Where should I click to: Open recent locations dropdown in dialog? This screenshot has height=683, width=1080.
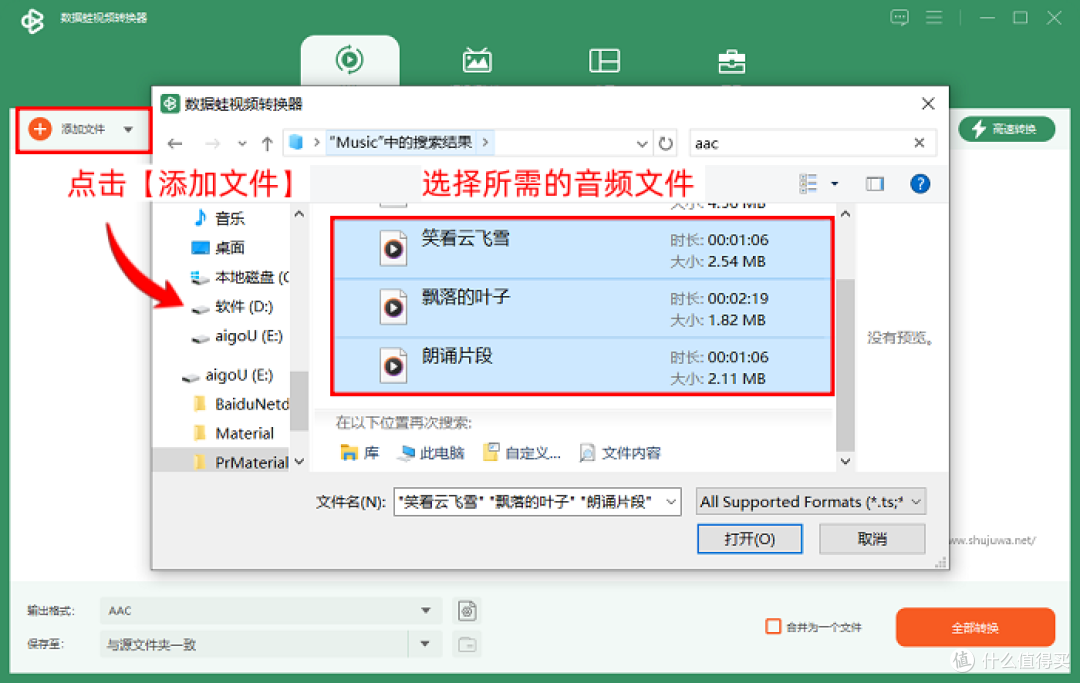point(242,143)
